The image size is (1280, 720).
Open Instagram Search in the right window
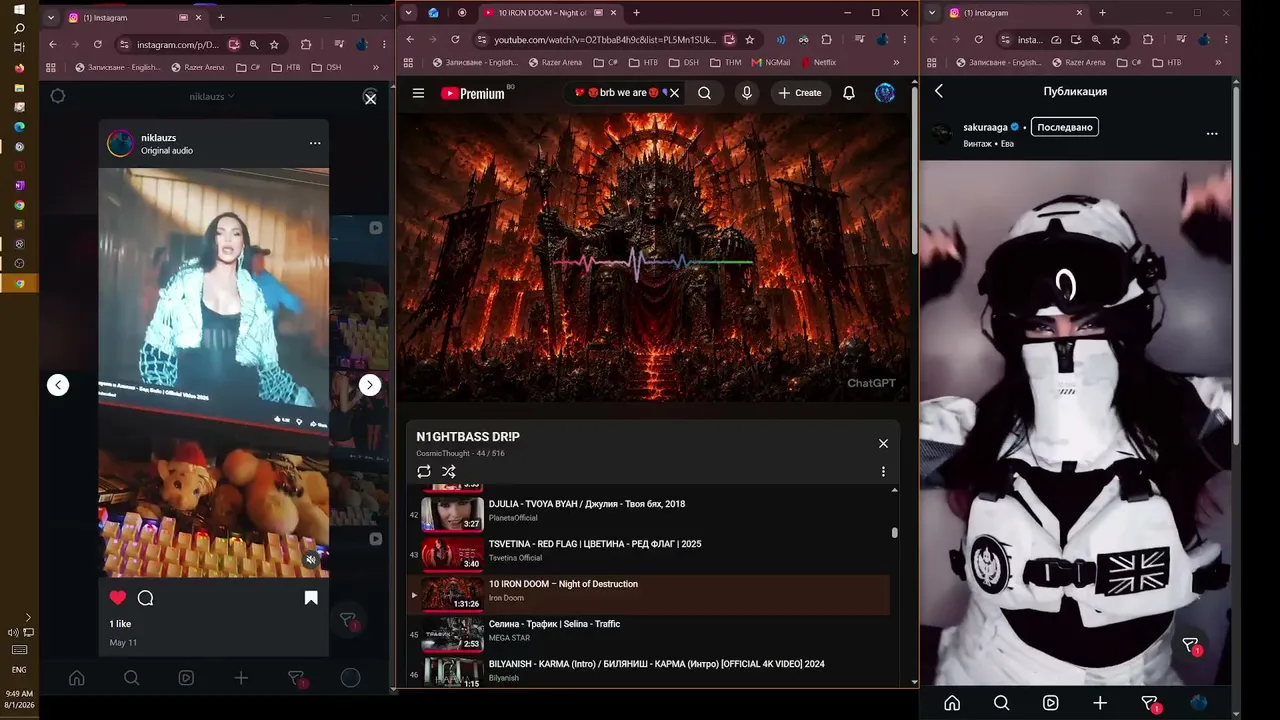(1001, 702)
